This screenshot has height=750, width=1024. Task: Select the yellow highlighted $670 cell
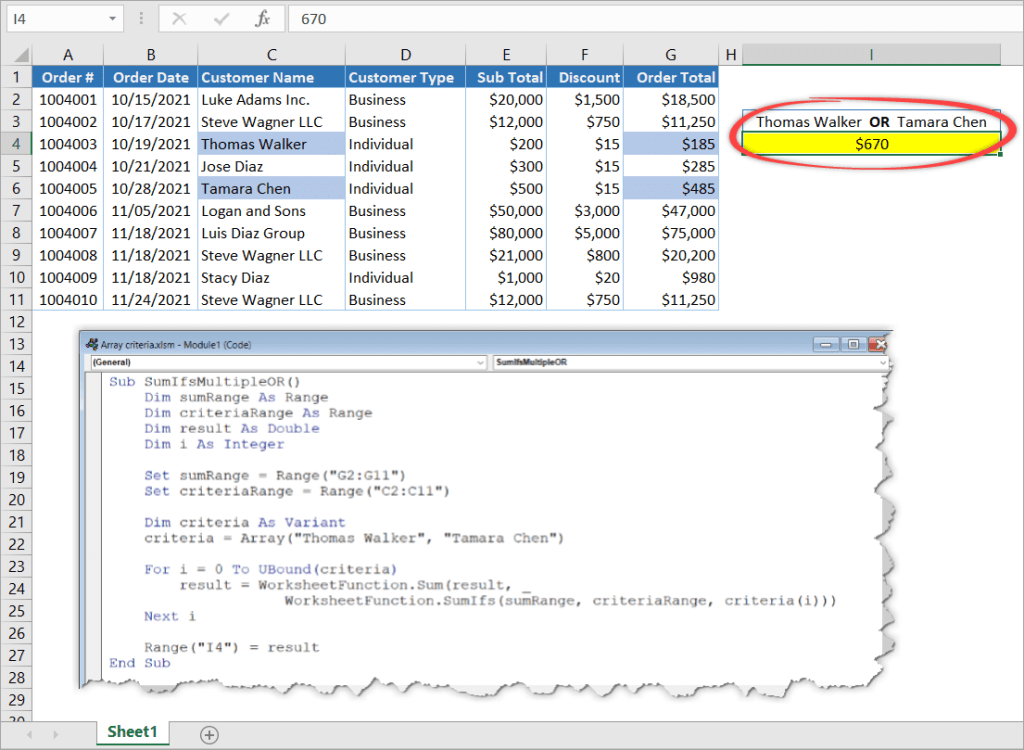(871, 143)
